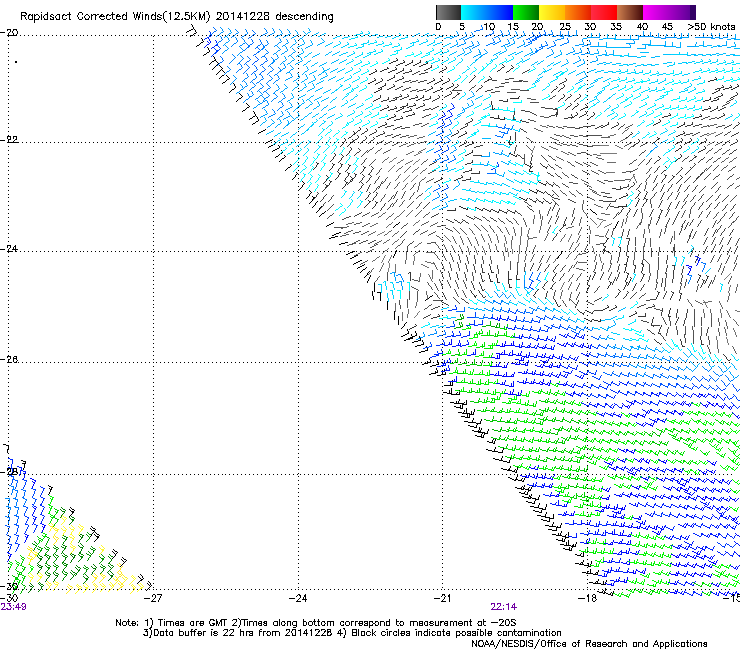Click the '-21' longitude label on the bottom axis
The height and width of the screenshot is (650, 740).
click(442, 598)
